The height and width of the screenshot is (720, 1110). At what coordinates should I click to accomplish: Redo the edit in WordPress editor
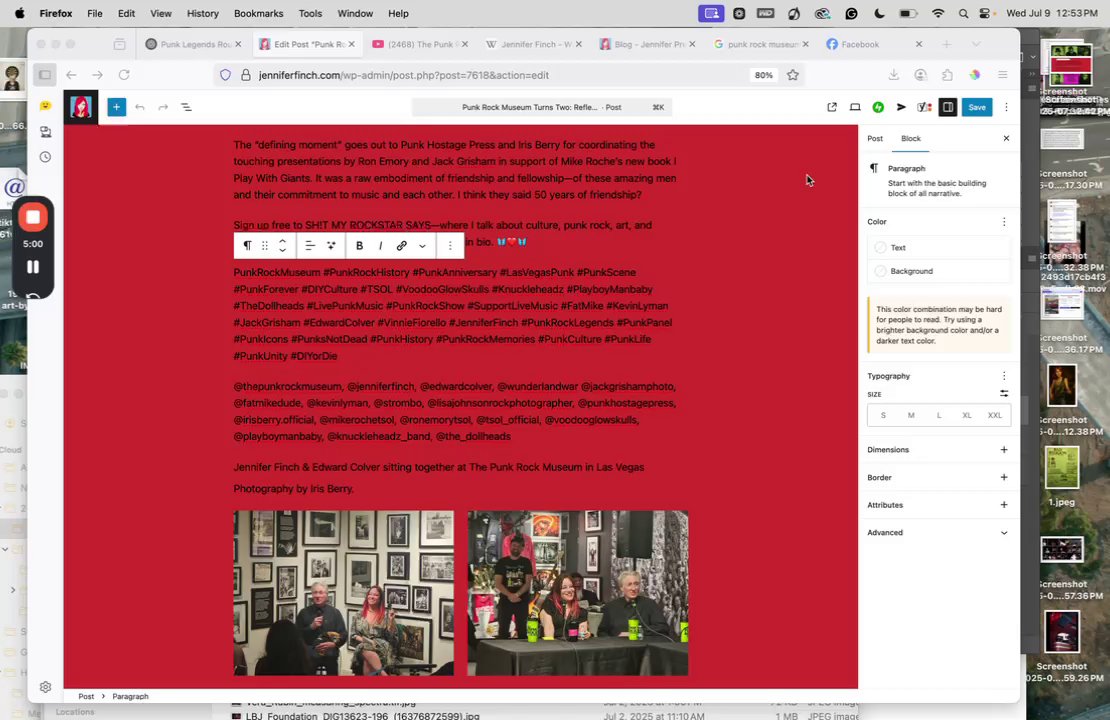163,107
